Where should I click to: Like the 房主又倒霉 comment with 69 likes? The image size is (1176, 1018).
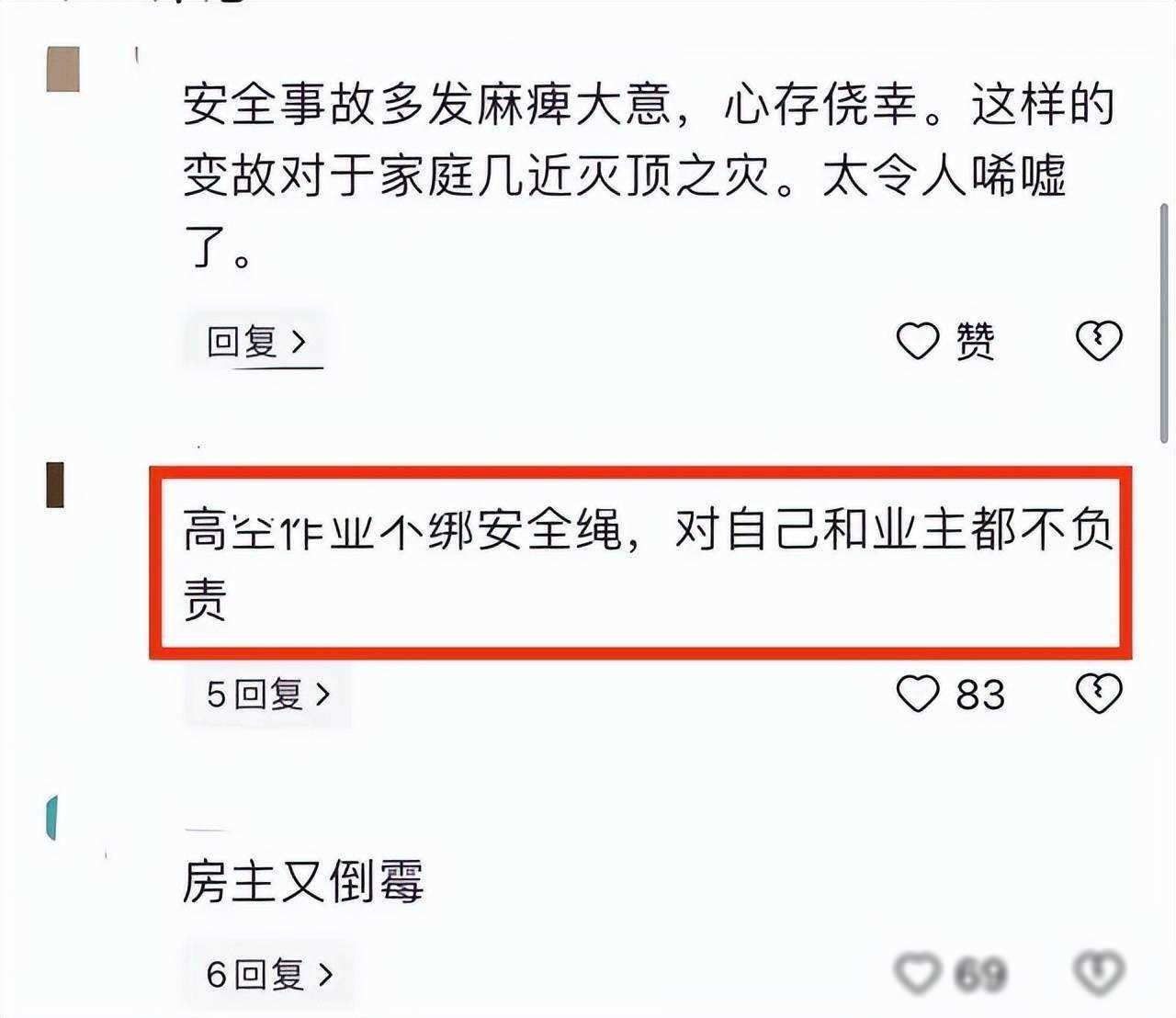[918, 973]
